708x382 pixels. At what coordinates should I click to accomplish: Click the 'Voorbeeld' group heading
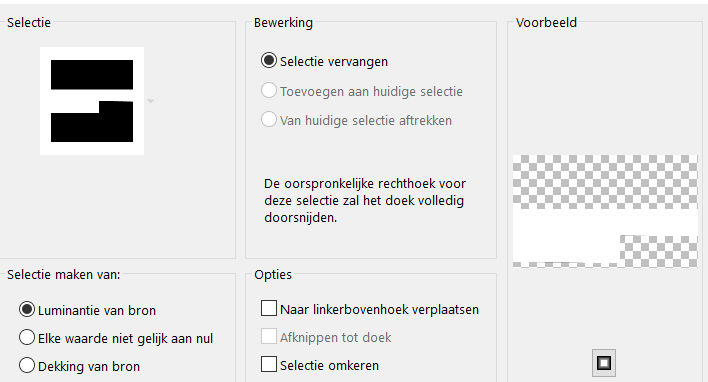coord(546,23)
